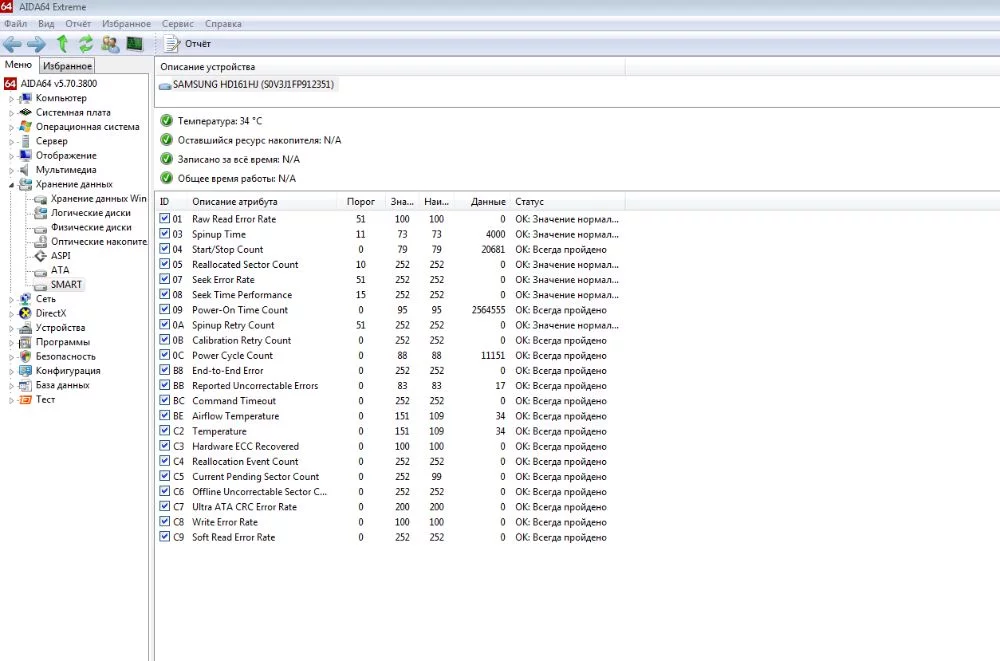Click the Отображение display icon
The height and width of the screenshot is (661, 1000).
coord(26,155)
